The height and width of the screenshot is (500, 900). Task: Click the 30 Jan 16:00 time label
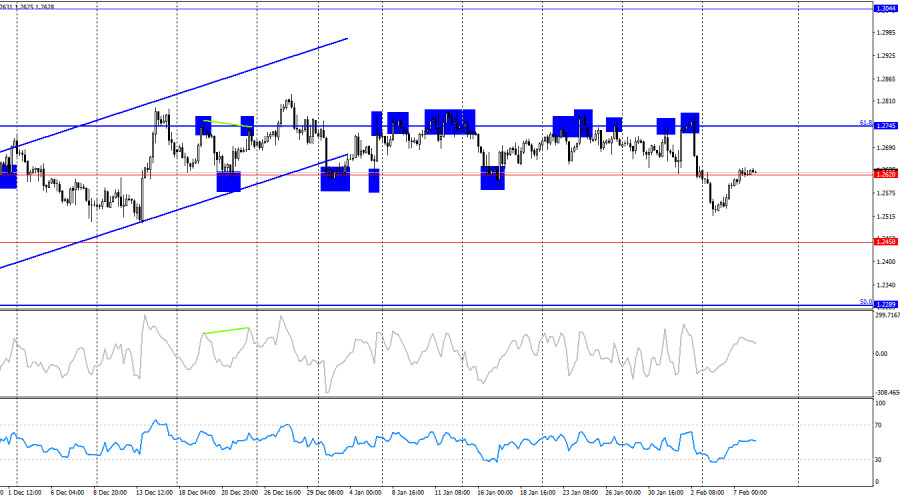666,493
